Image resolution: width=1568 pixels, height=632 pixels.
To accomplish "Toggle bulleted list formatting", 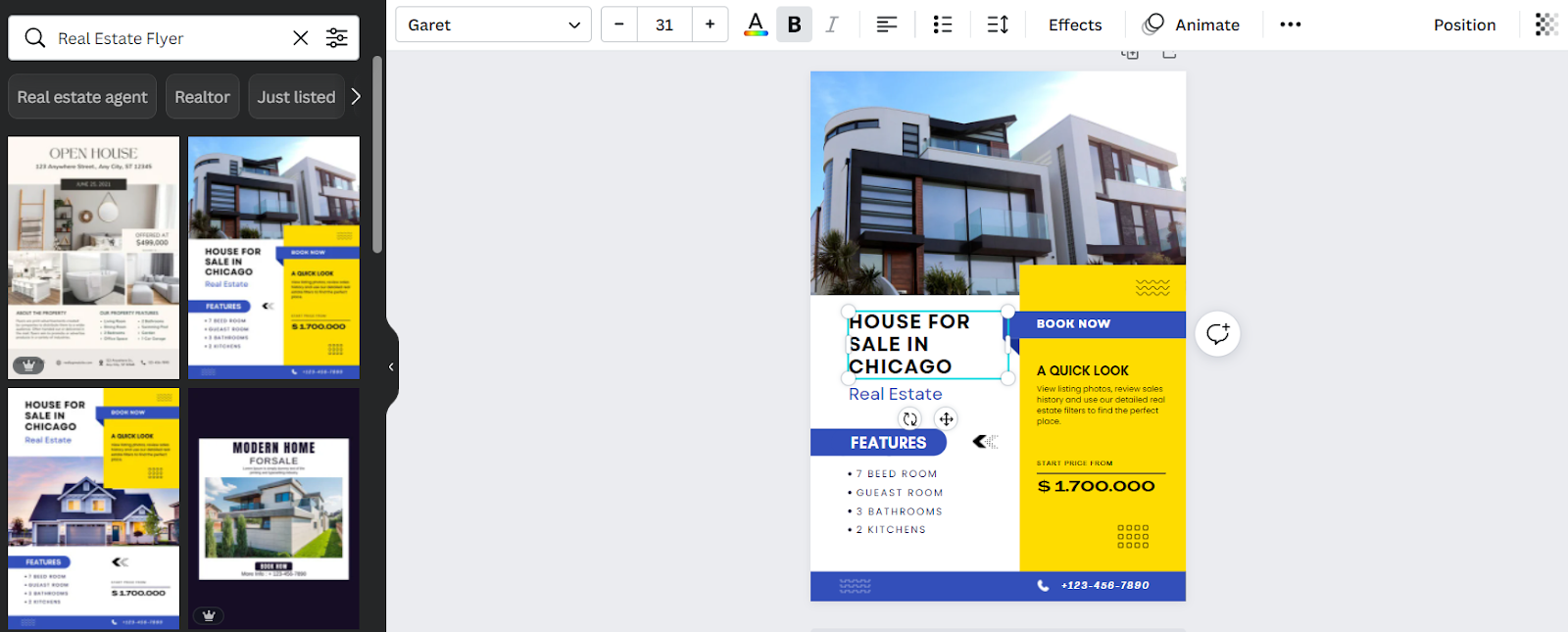I will click(943, 24).
